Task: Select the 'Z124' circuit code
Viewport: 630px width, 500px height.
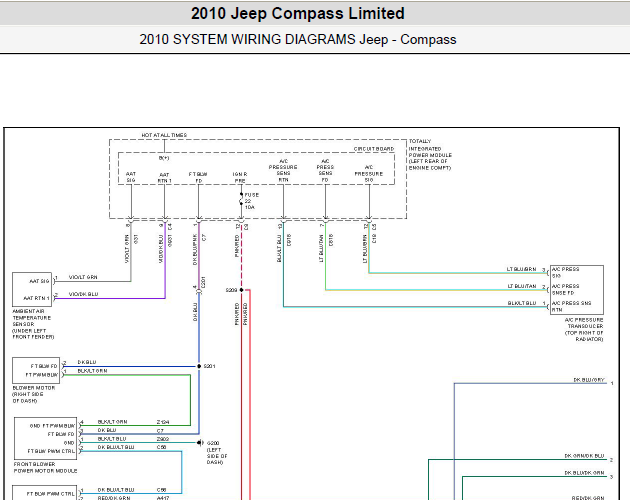Action: [x=163, y=422]
